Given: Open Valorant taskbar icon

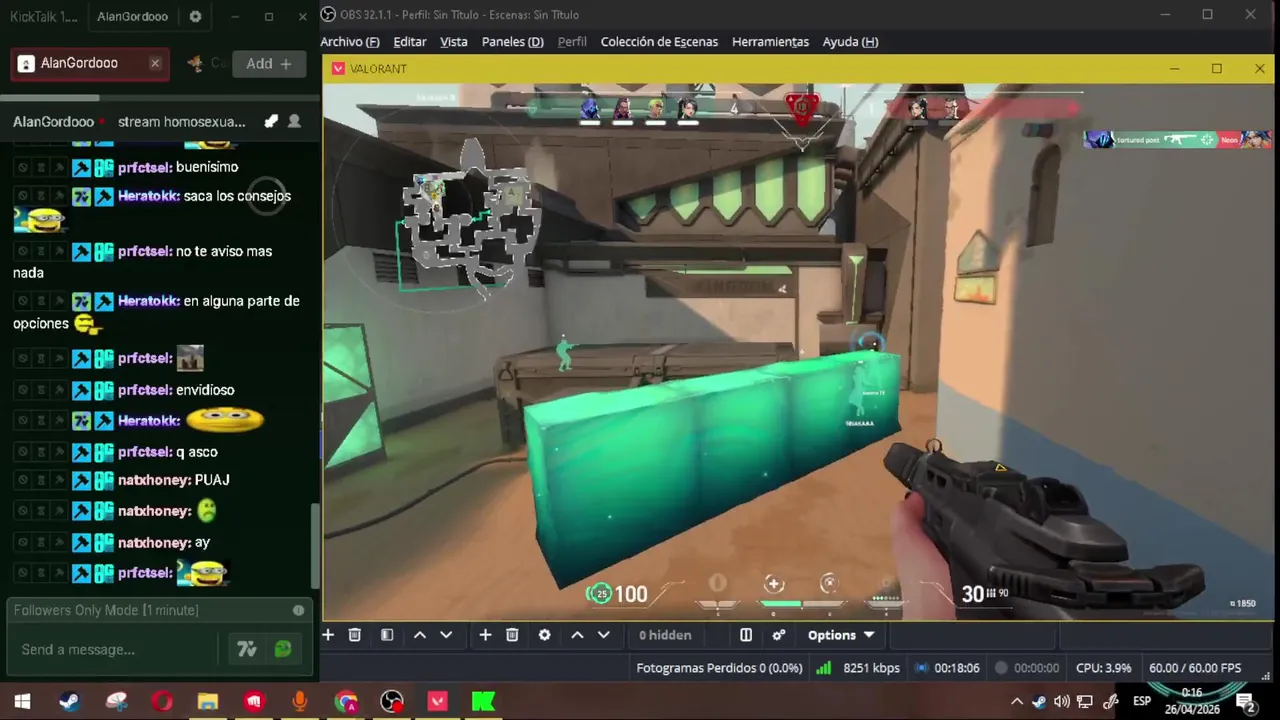Looking at the screenshot, I should [438, 702].
